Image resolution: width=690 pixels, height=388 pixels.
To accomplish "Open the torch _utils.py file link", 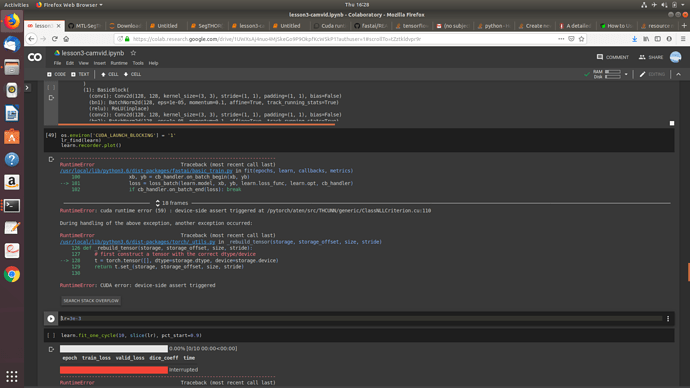I will (x=138, y=242).
